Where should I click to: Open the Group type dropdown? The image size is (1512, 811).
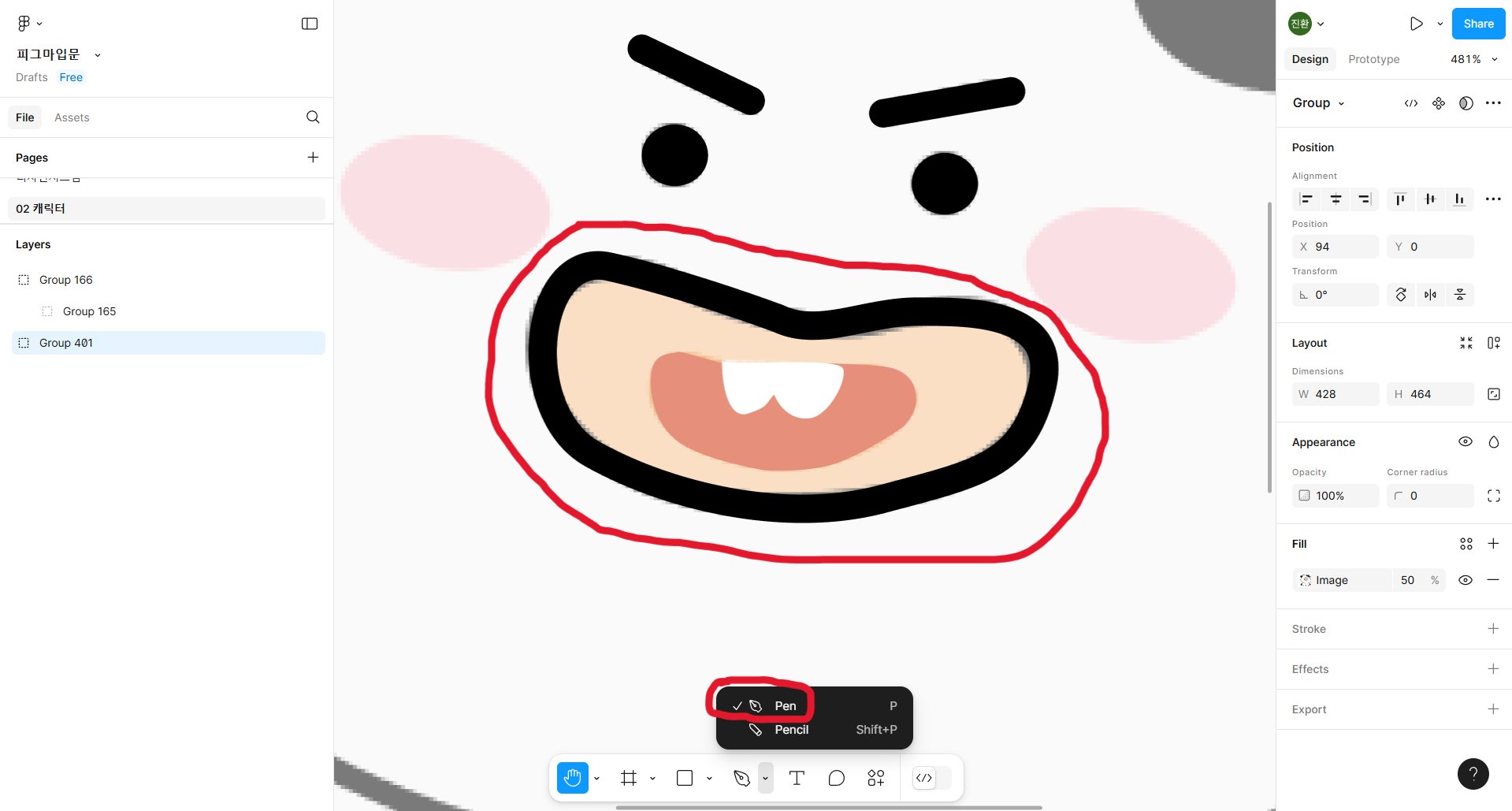pyautogui.click(x=1318, y=103)
